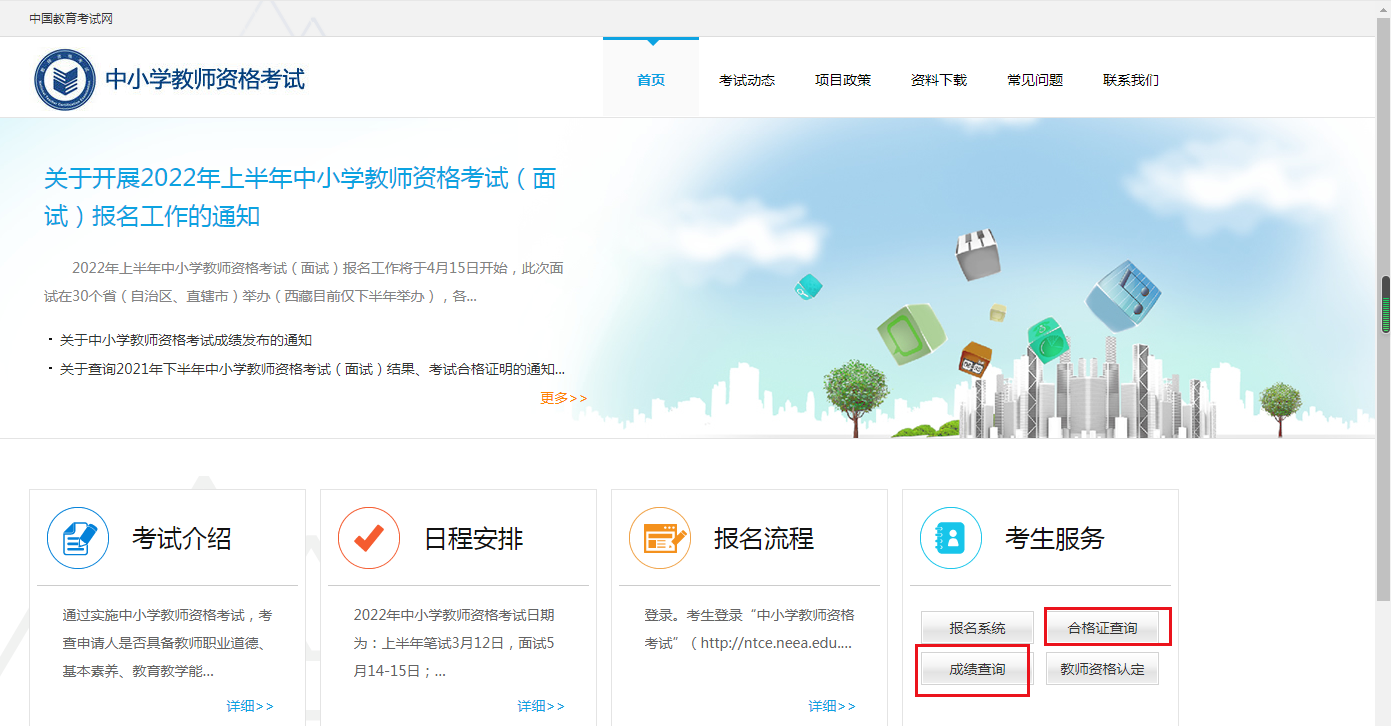The width and height of the screenshot is (1391, 726).
Task: Click the 成绩查询 button
Action: coord(977,669)
